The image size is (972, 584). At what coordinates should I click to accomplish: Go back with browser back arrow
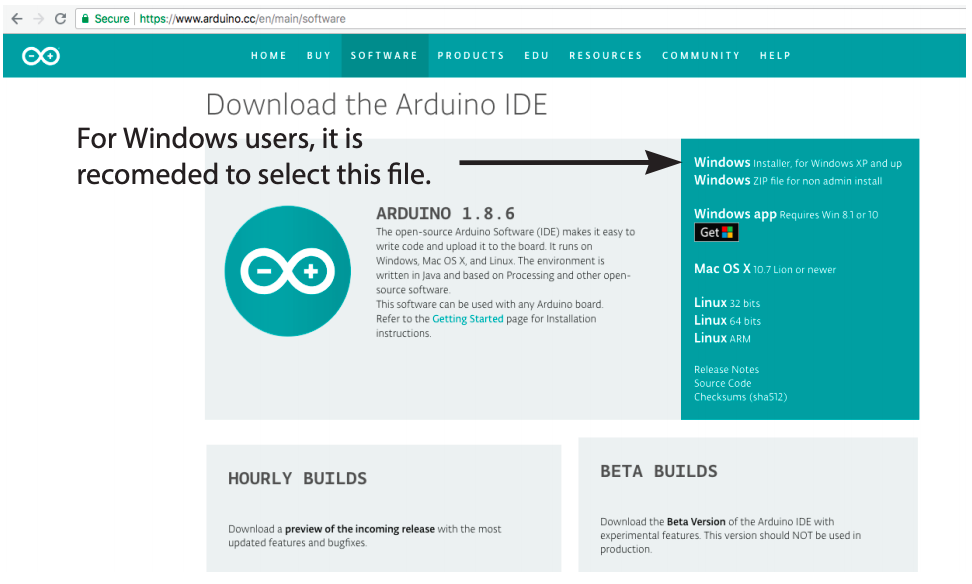point(17,19)
